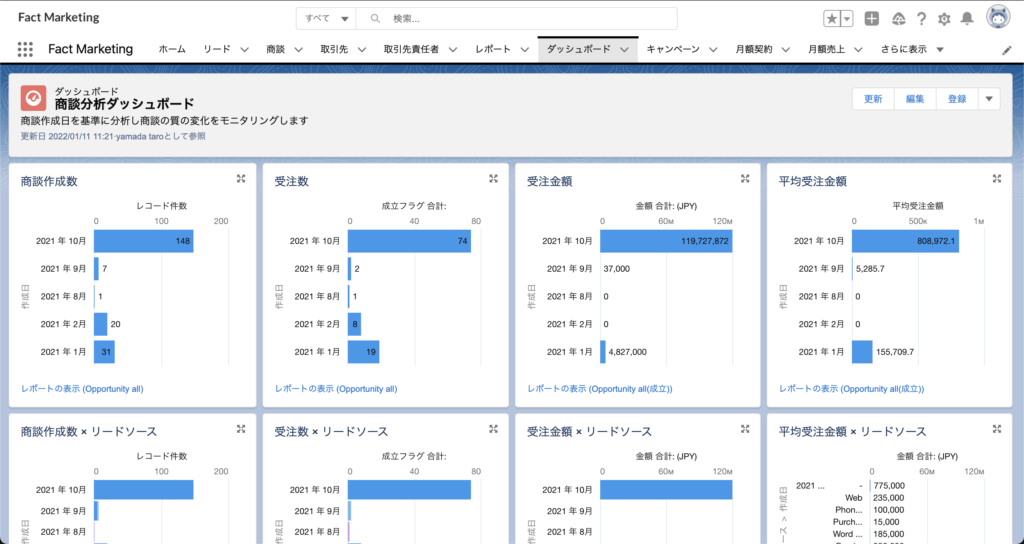The width and height of the screenshot is (1024, 544).
Task: Click the 4,827,000 value in 受注金額
Action: tap(628, 352)
